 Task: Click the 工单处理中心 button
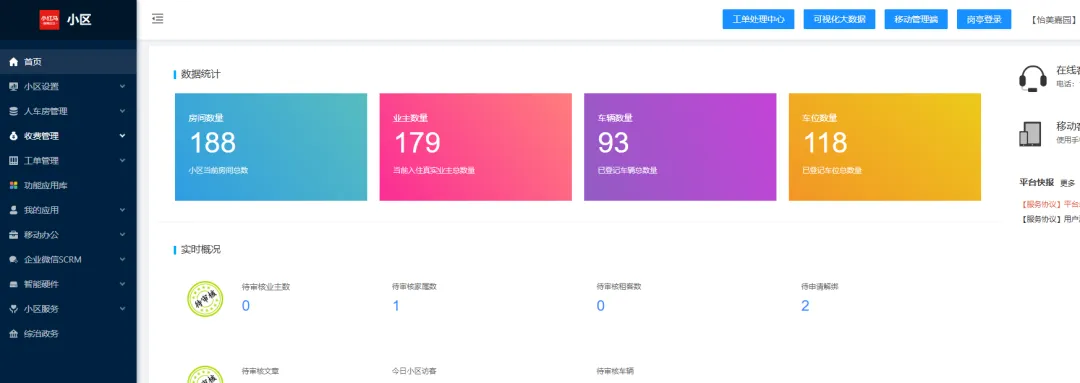pos(758,19)
